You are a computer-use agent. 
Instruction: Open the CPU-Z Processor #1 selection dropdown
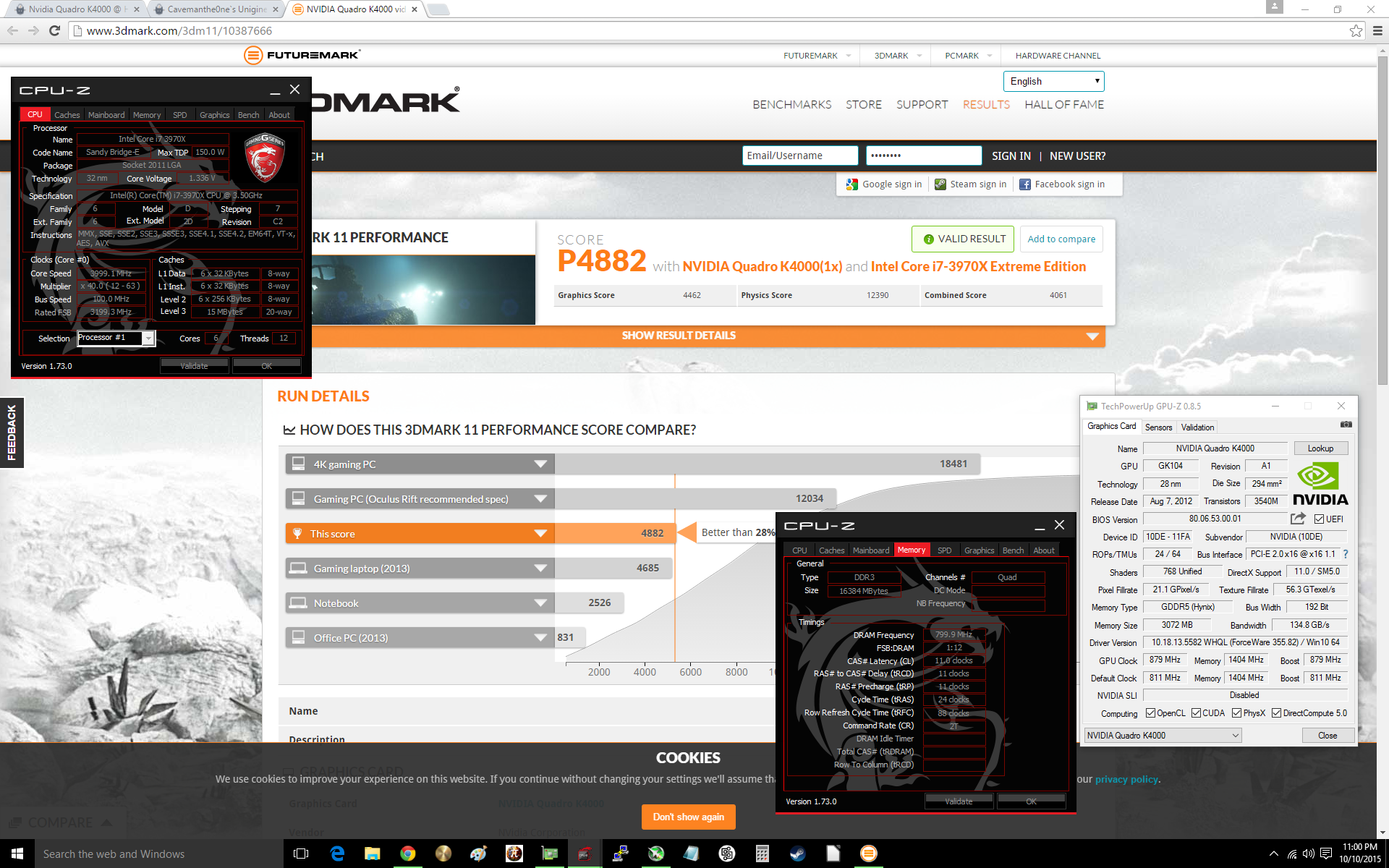point(116,338)
